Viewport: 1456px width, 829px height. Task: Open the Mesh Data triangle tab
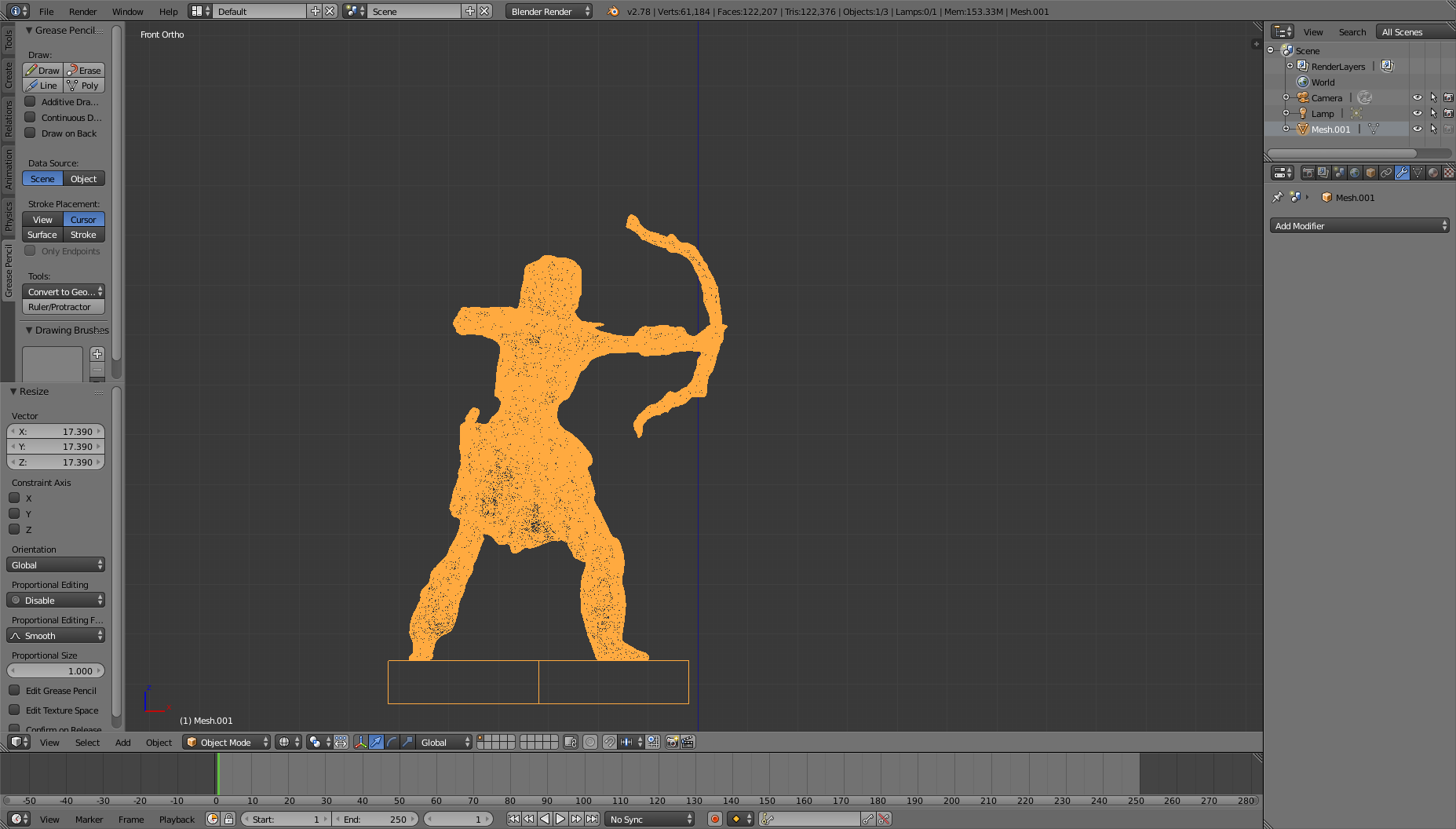tap(1418, 173)
